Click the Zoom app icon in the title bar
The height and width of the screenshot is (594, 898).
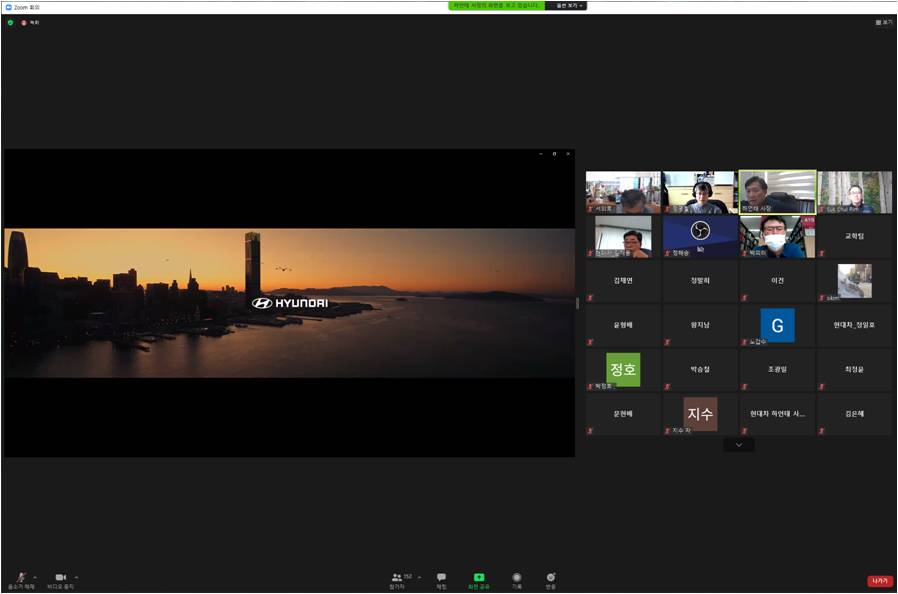pos(9,7)
